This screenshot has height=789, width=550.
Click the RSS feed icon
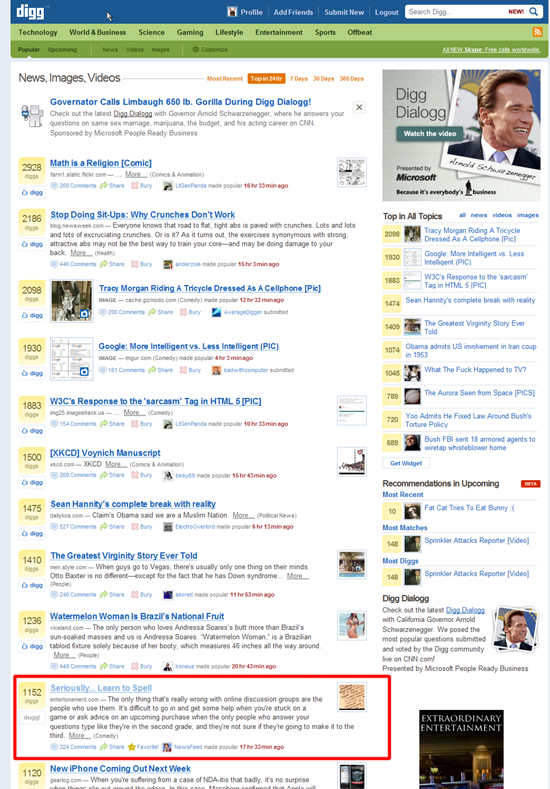[537, 32]
